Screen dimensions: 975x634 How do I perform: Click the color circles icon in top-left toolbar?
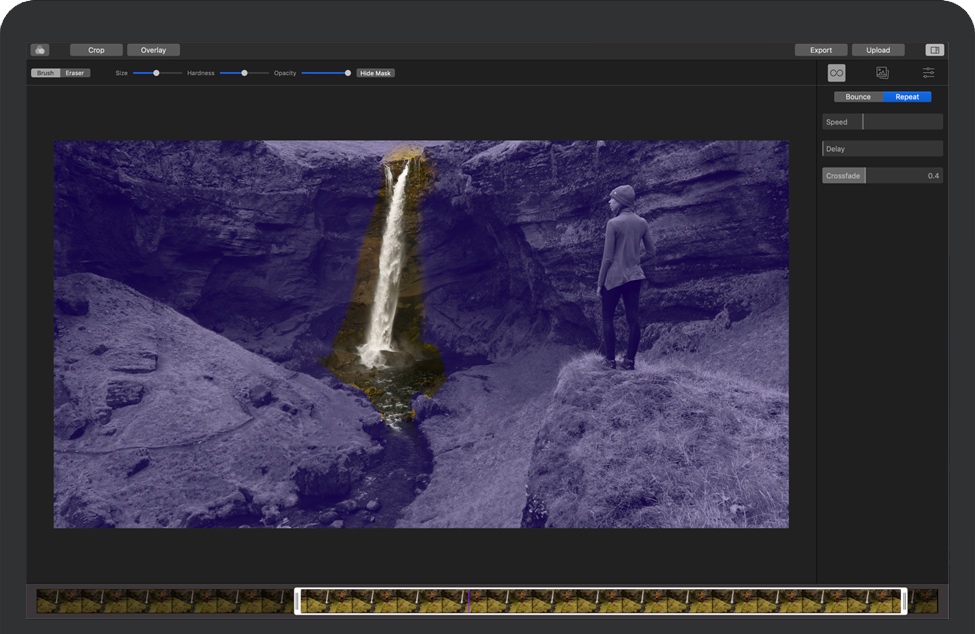point(39,50)
